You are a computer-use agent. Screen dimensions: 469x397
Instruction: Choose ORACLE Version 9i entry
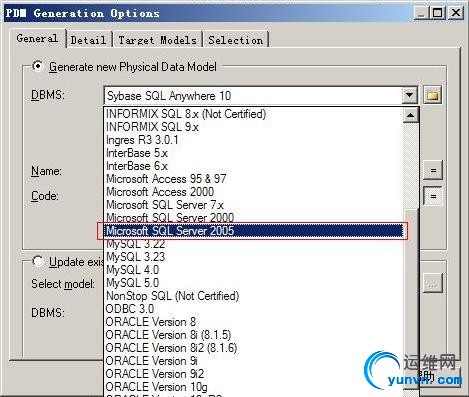click(254, 361)
